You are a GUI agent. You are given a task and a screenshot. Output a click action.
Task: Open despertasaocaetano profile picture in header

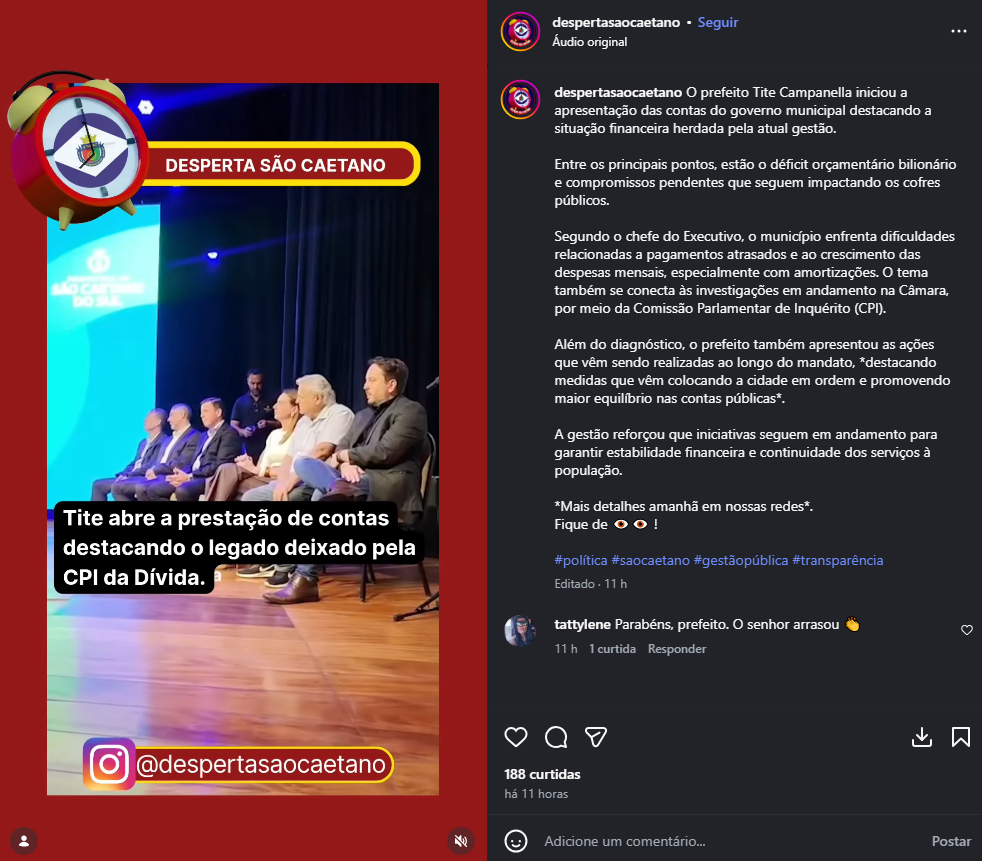tap(520, 31)
